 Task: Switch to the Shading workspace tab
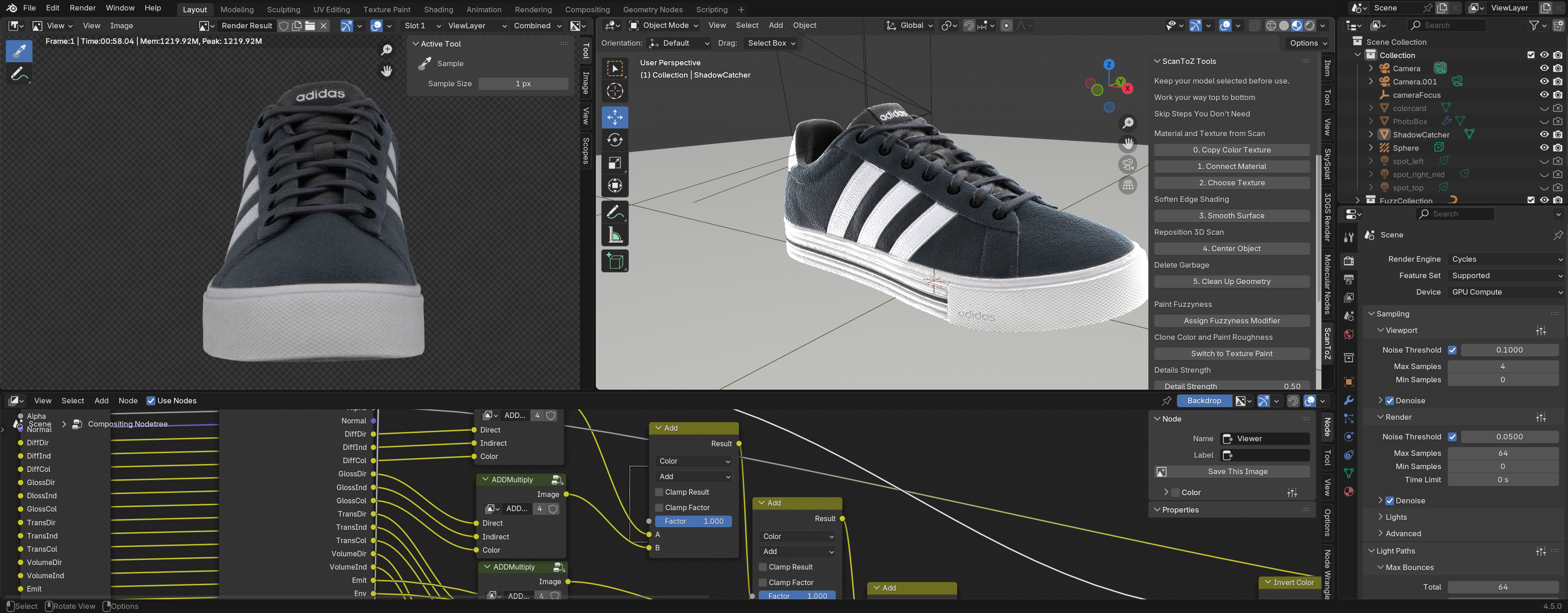tap(438, 9)
